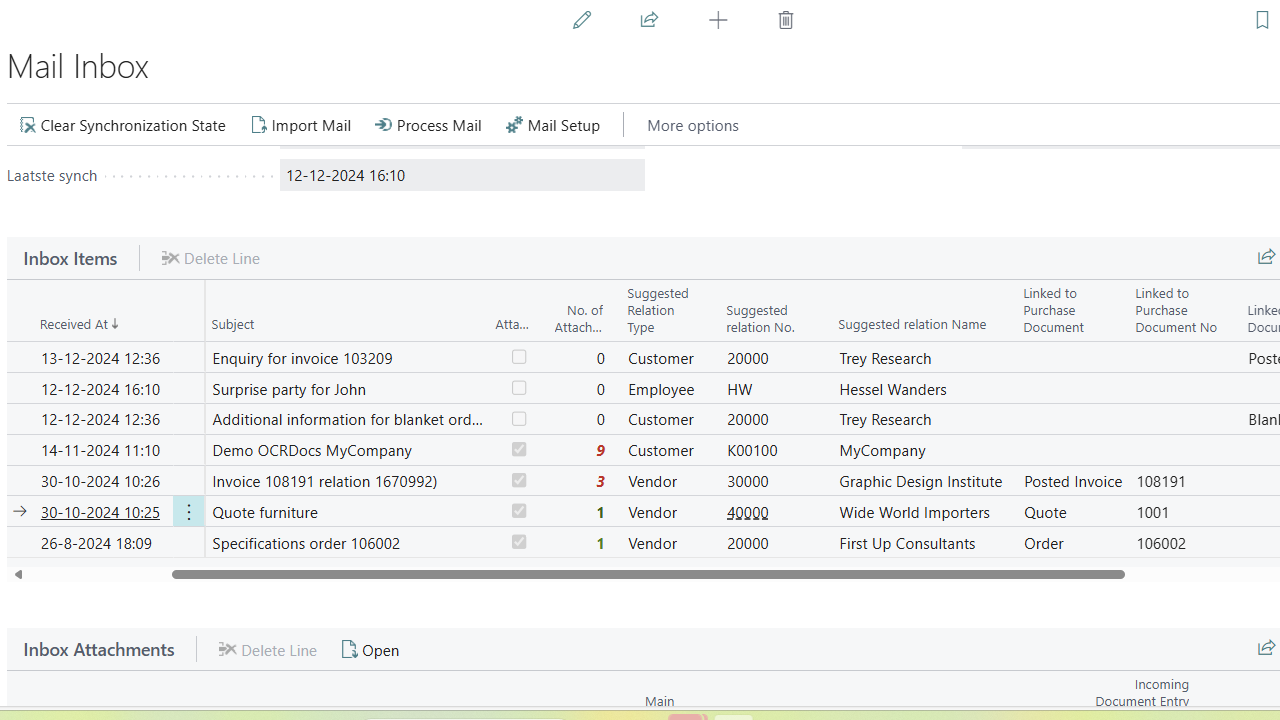Click the Employee relation type cell

[661, 389]
